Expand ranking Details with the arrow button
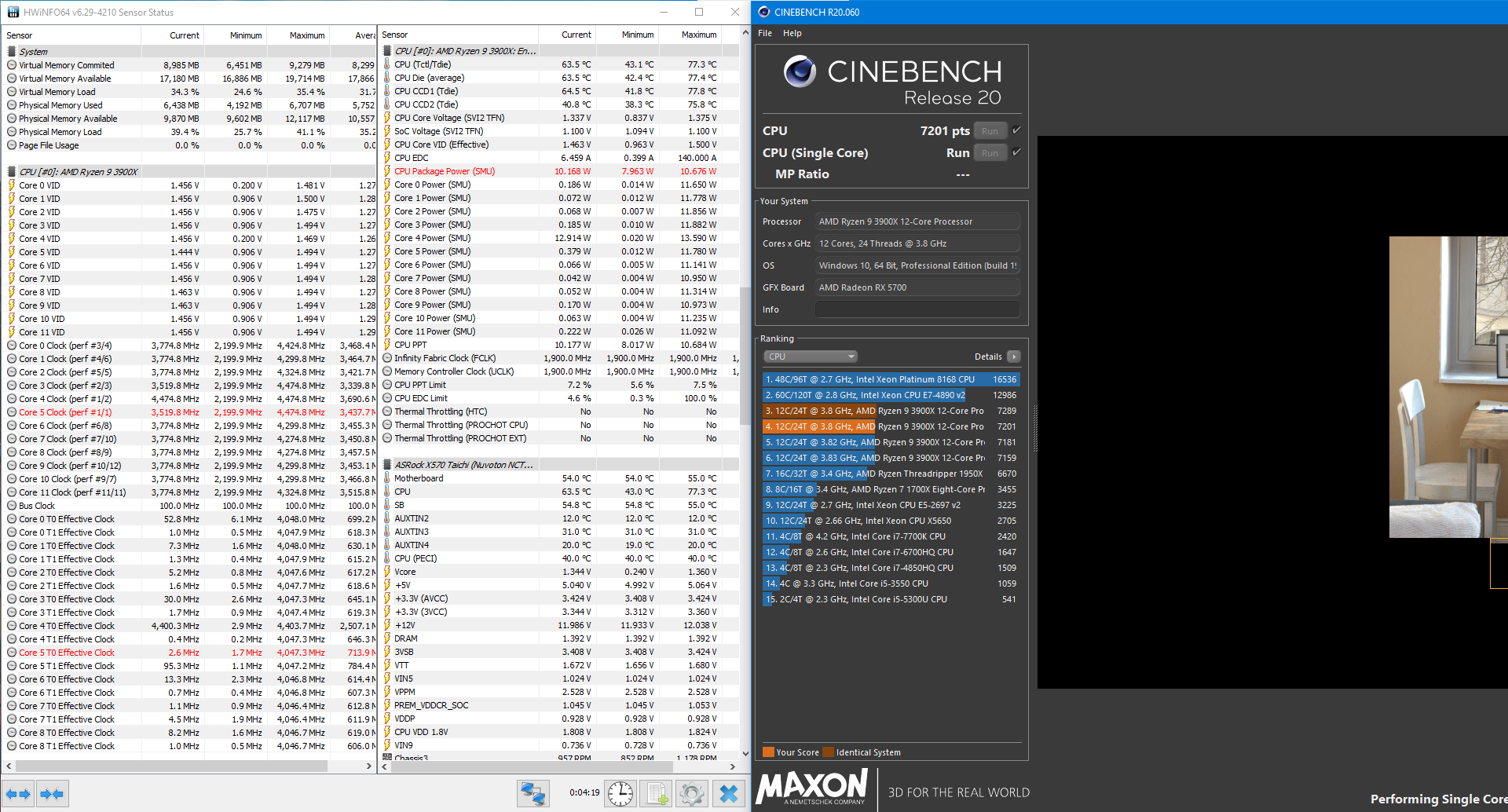The image size is (1508, 812). [1014, 357]
